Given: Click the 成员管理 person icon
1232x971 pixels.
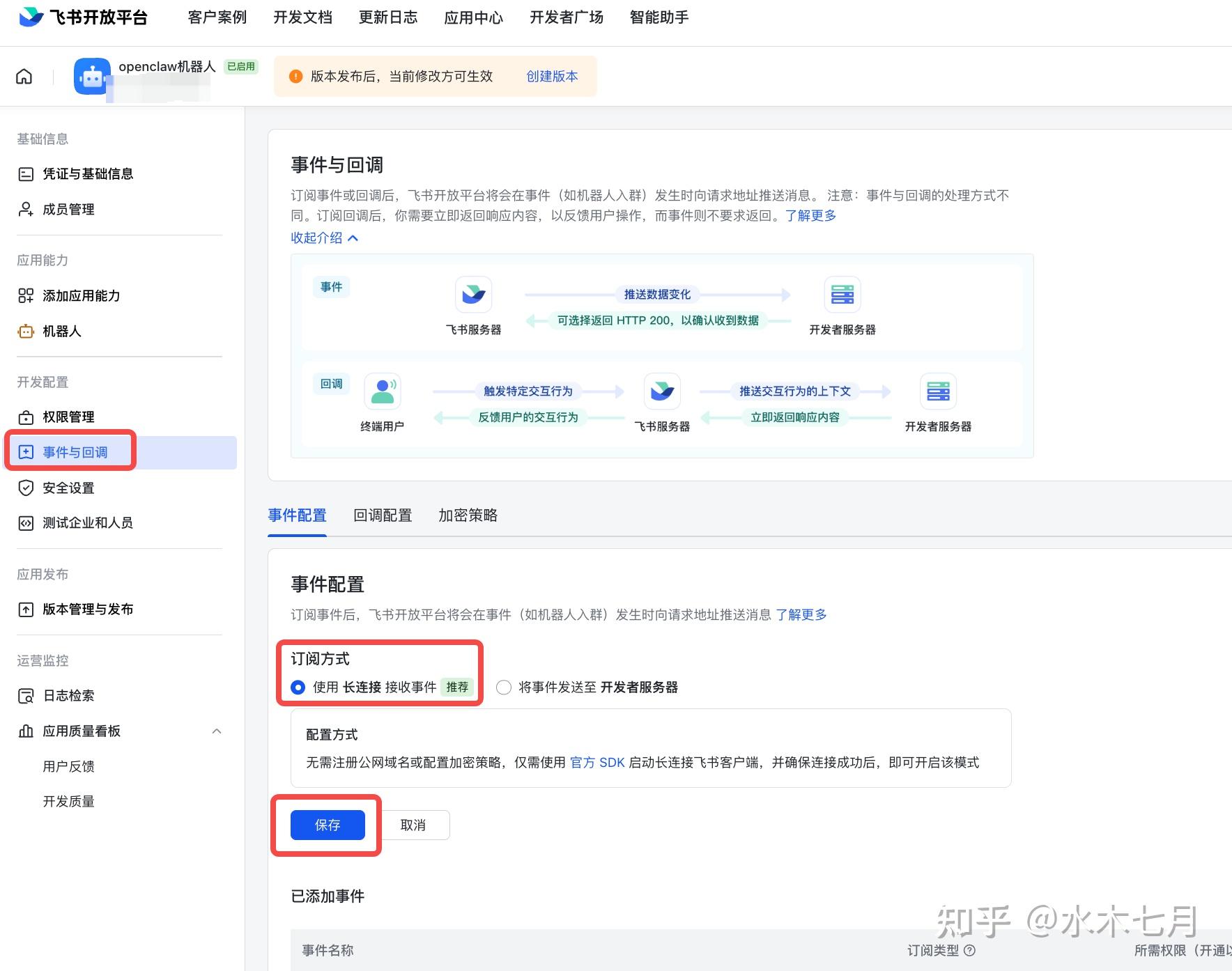Looking at the screenshot, I should [26, 209].
